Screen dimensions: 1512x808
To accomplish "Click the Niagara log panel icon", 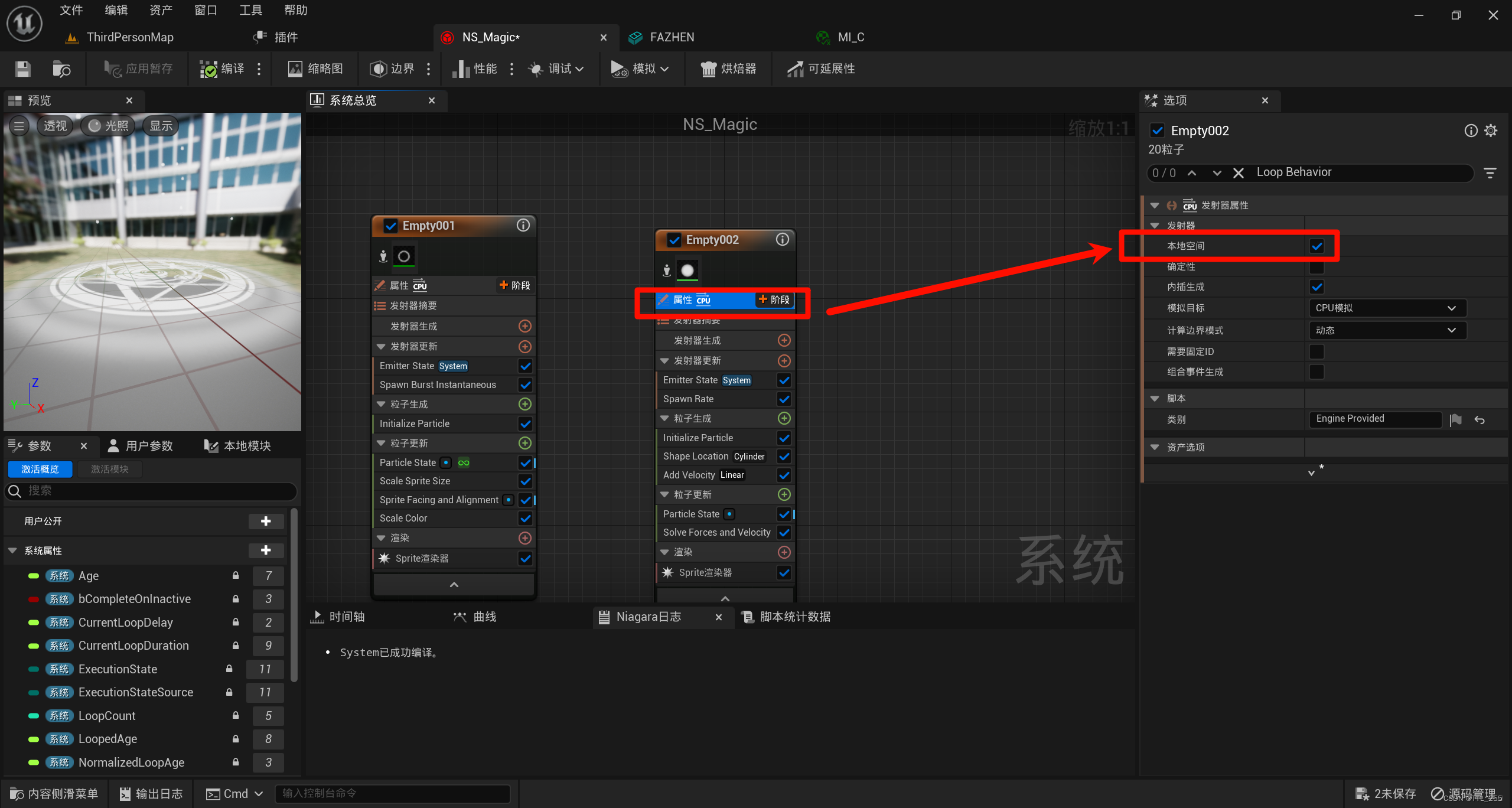I will pos(602,616).
